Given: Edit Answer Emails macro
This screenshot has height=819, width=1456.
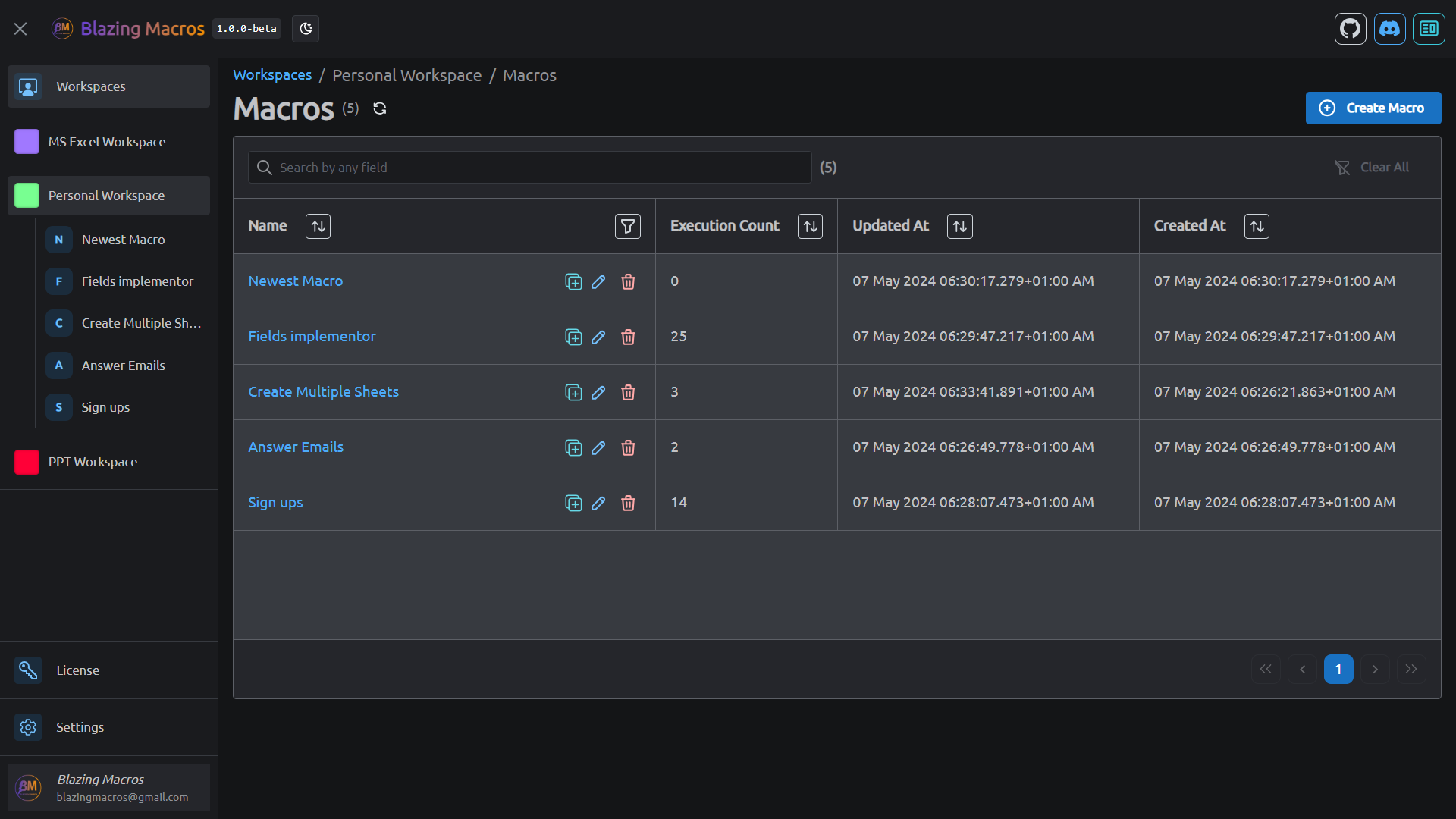Looking at the screenshot, I should point(598,448).
